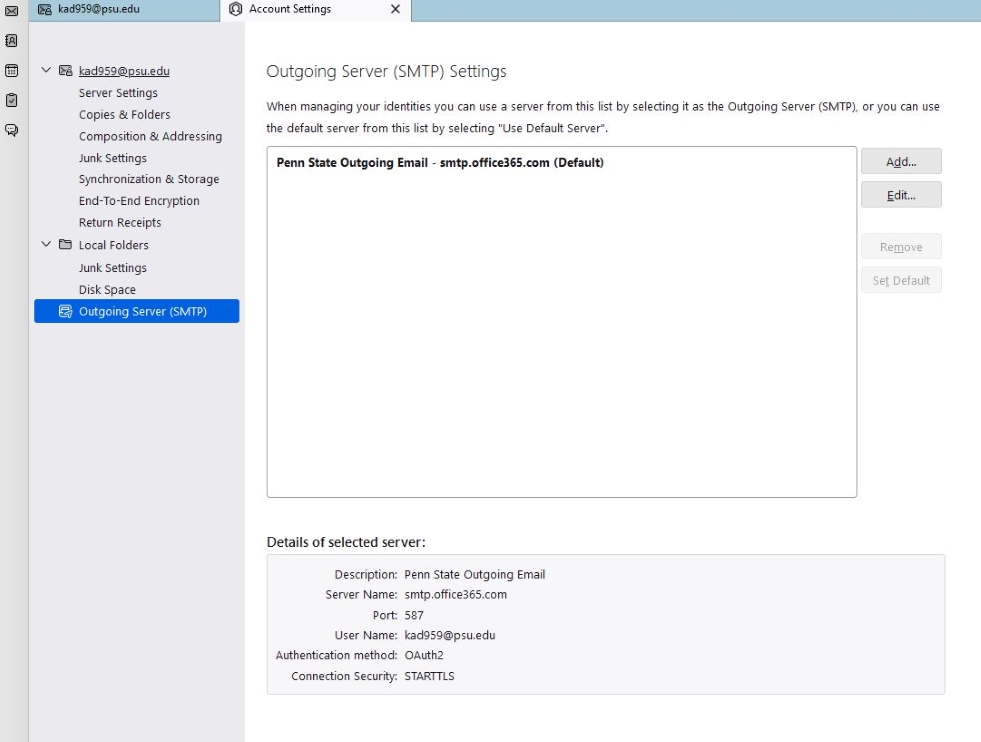Click server name value smtp.office365.com in details
Screen dimensions: 981x742
tap(455, 594)
